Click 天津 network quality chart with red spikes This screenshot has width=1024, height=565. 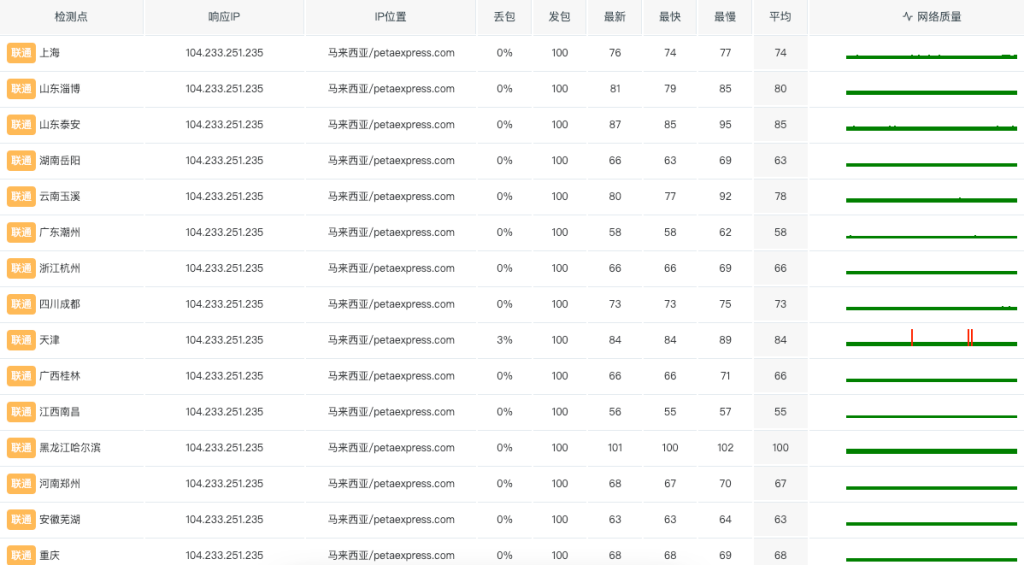(930, 340)
